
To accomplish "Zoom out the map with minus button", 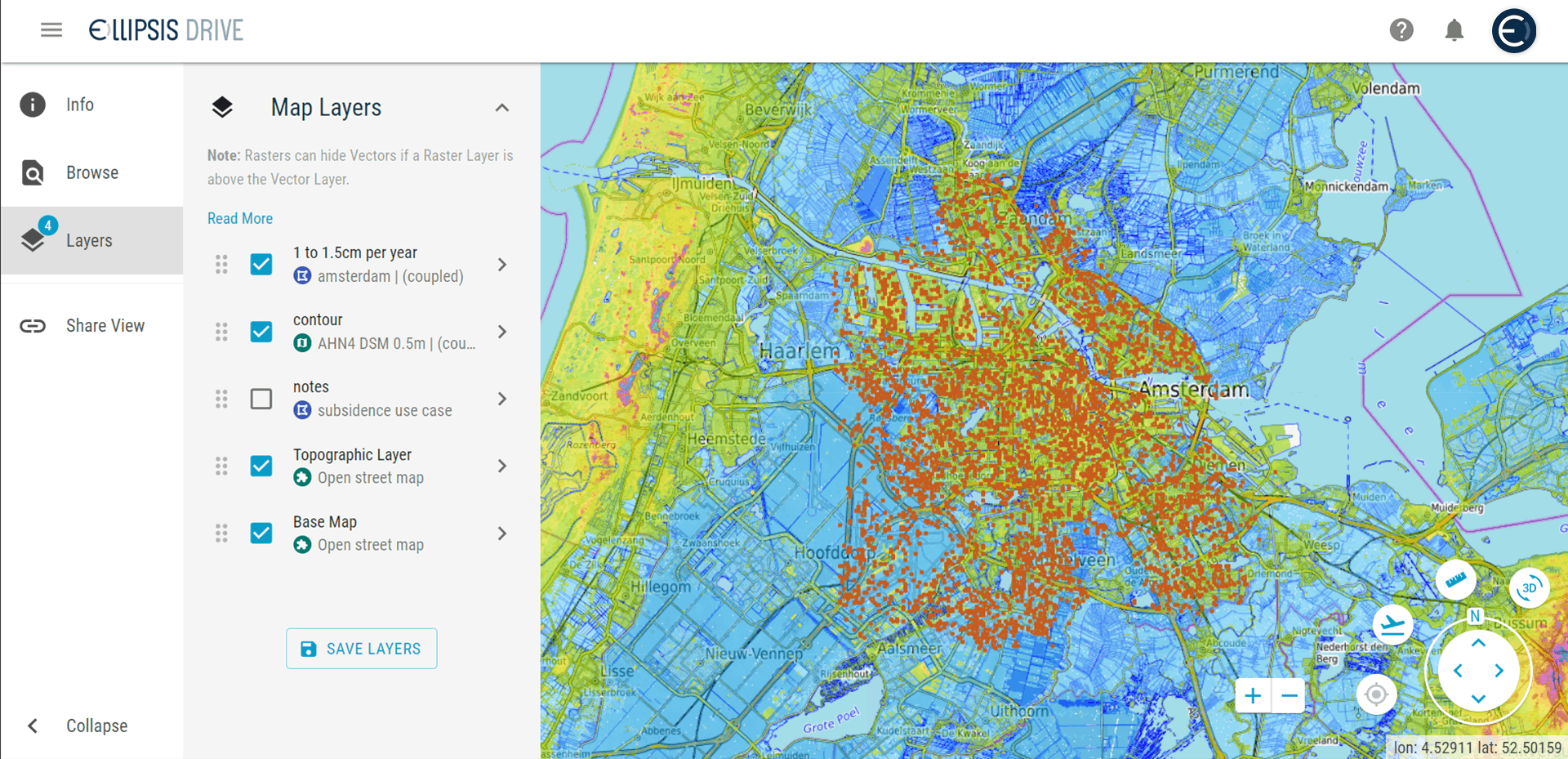I will 1290,696.
